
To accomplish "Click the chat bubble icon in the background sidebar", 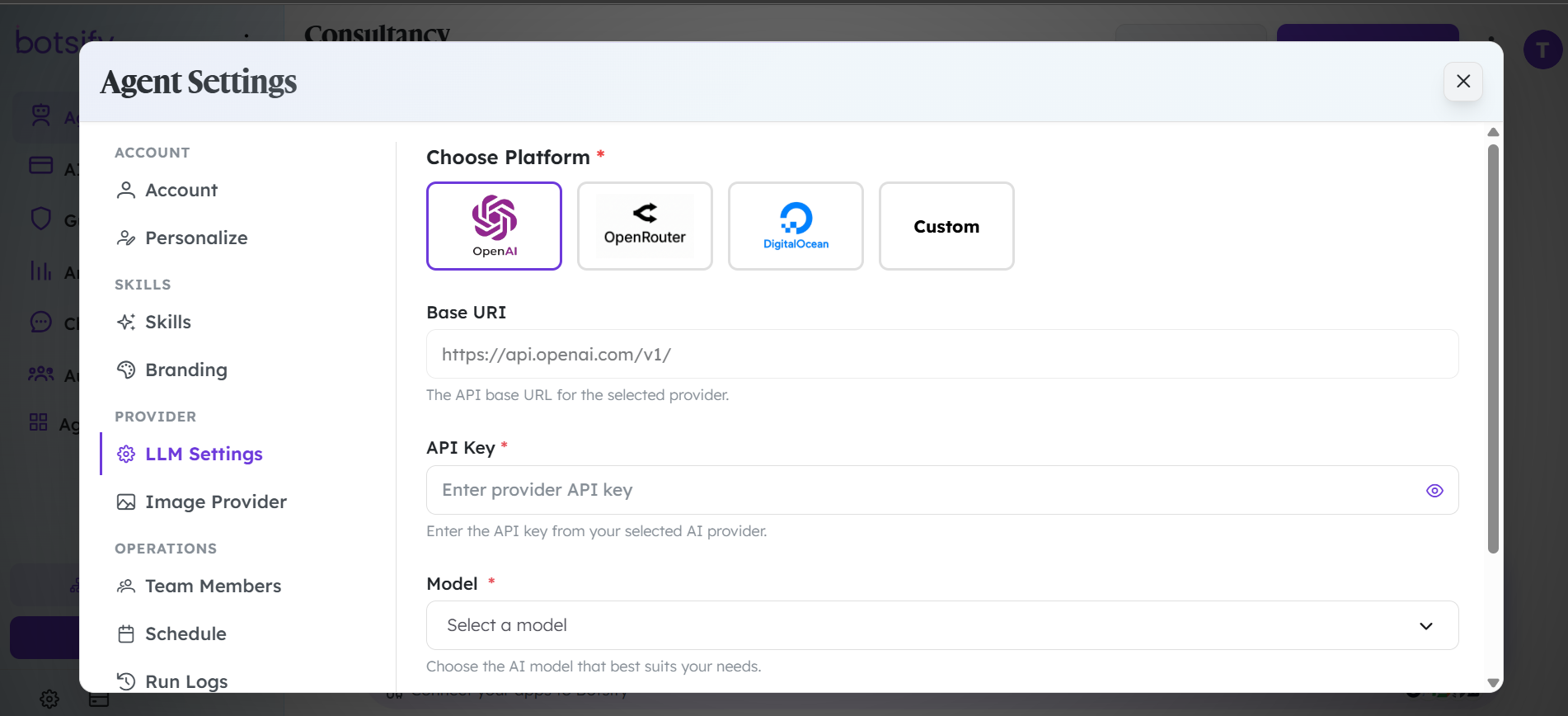I will pos(41,322).
